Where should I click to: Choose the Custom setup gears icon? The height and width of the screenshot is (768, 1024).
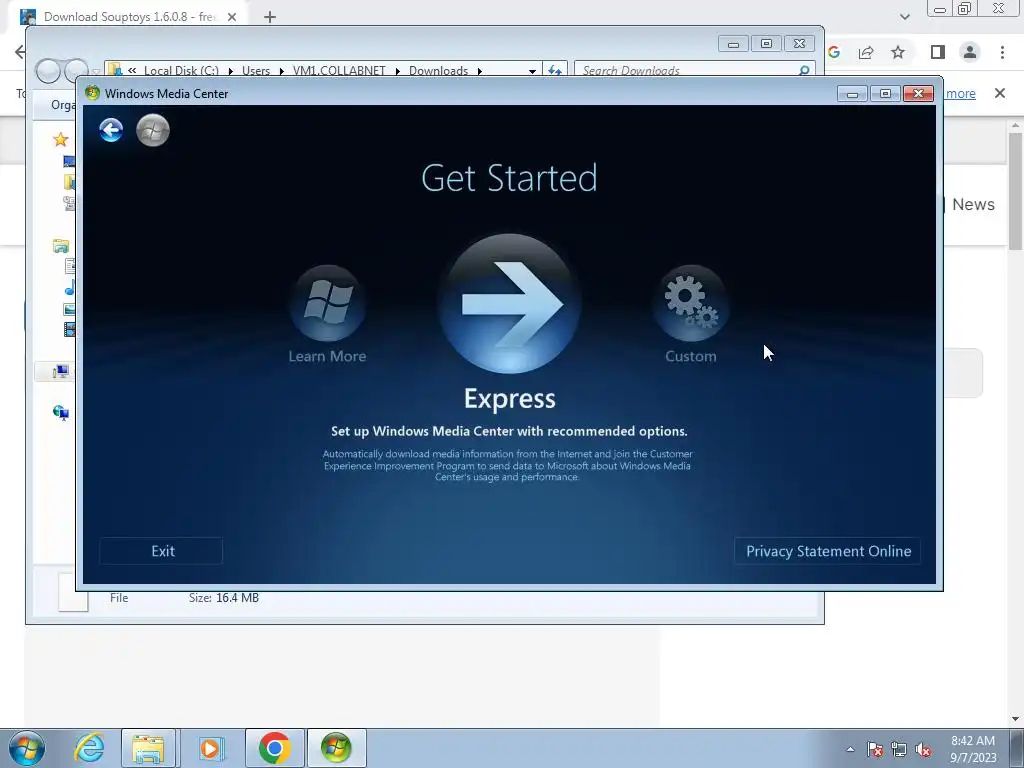pyautogui.click(x=690, y=303)
